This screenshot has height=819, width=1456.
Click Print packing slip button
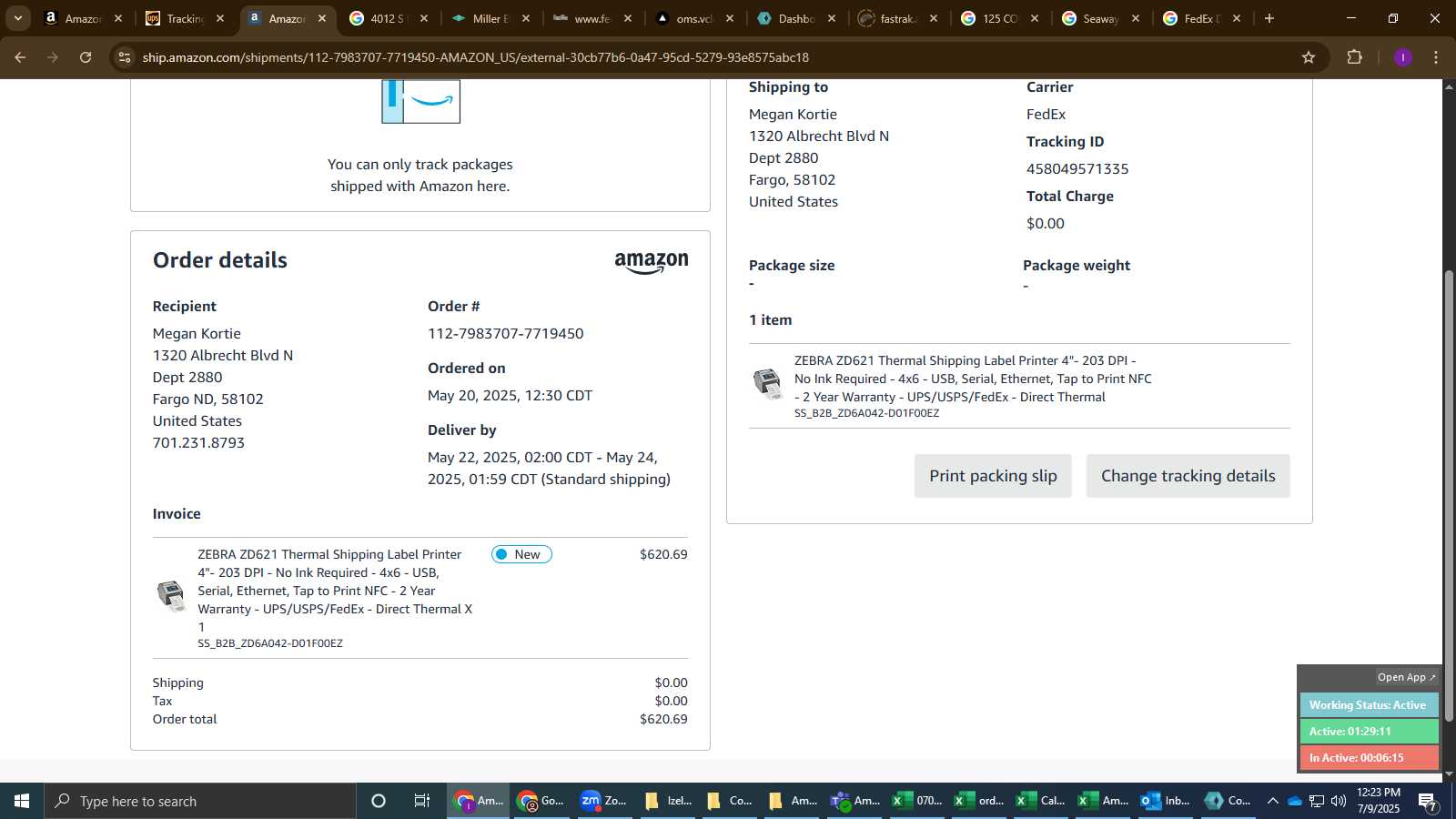pyautogui.click(x=993, y=476)
